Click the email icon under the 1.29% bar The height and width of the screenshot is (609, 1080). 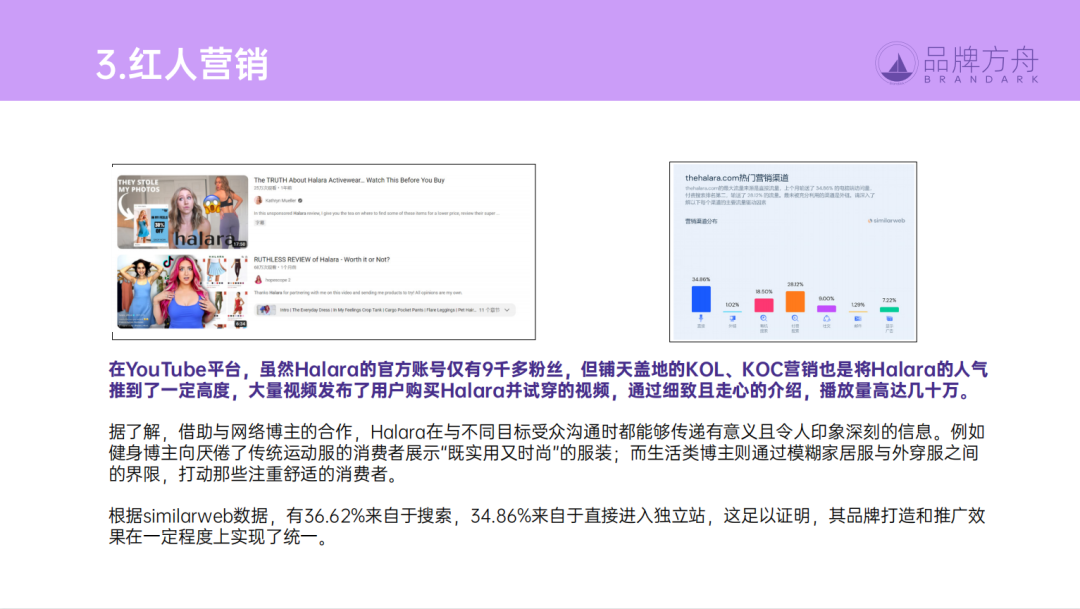[x=858, y=318]
